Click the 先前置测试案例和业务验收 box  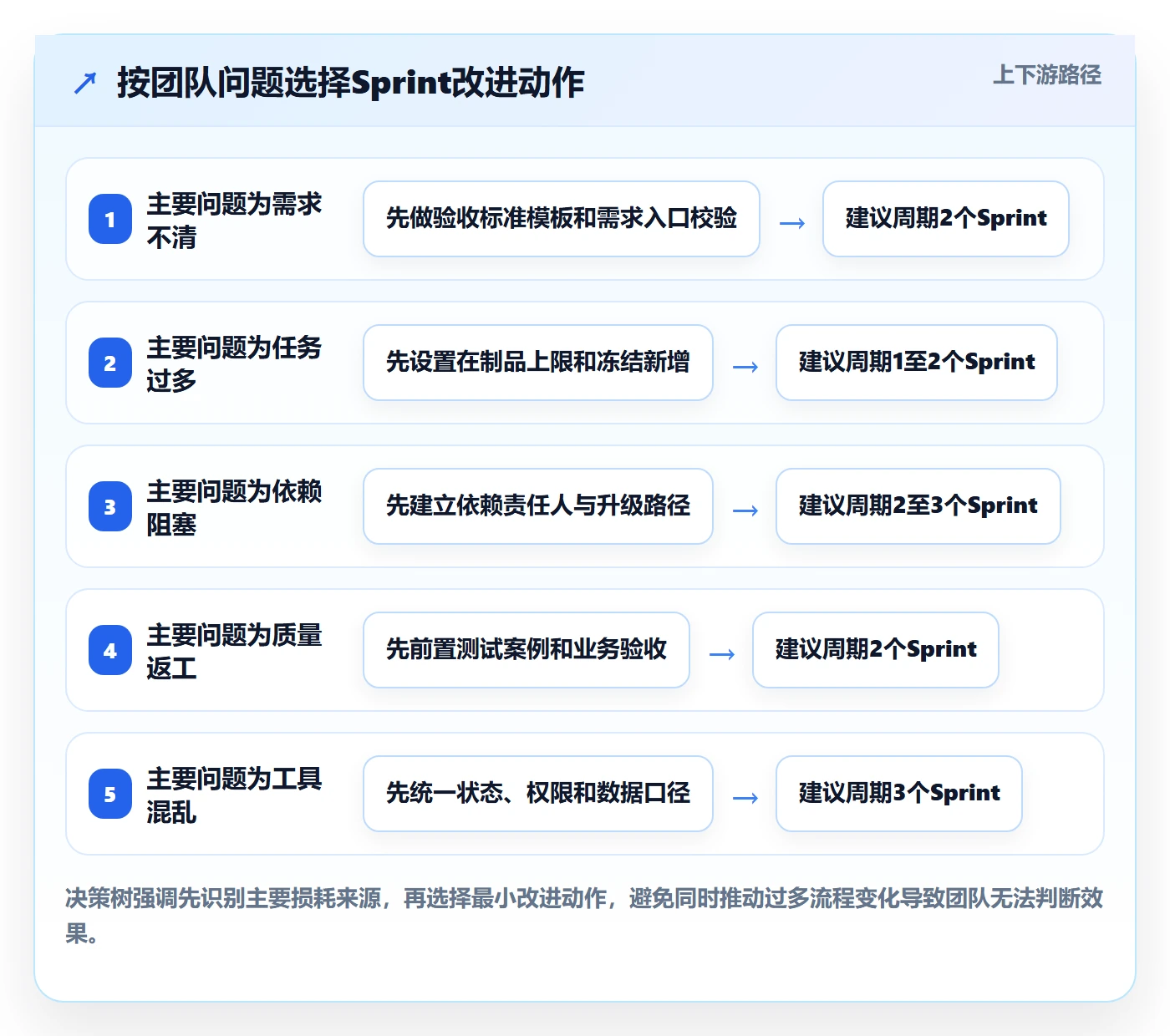(526, 650)
